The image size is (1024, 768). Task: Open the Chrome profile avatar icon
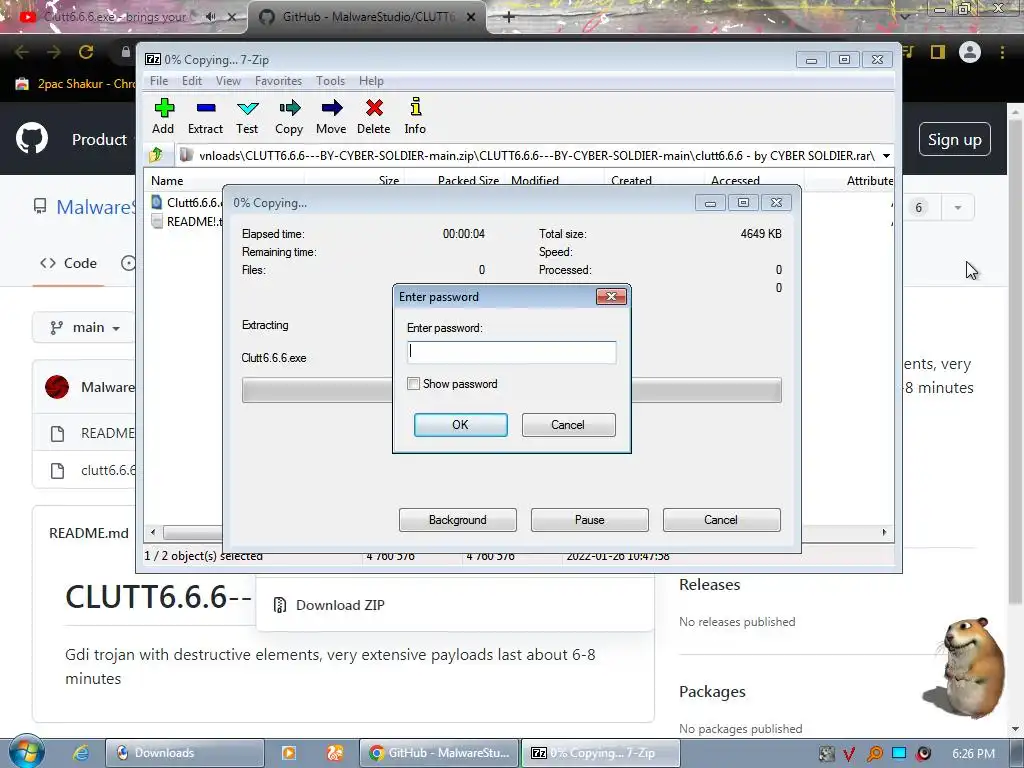[970, 52]
